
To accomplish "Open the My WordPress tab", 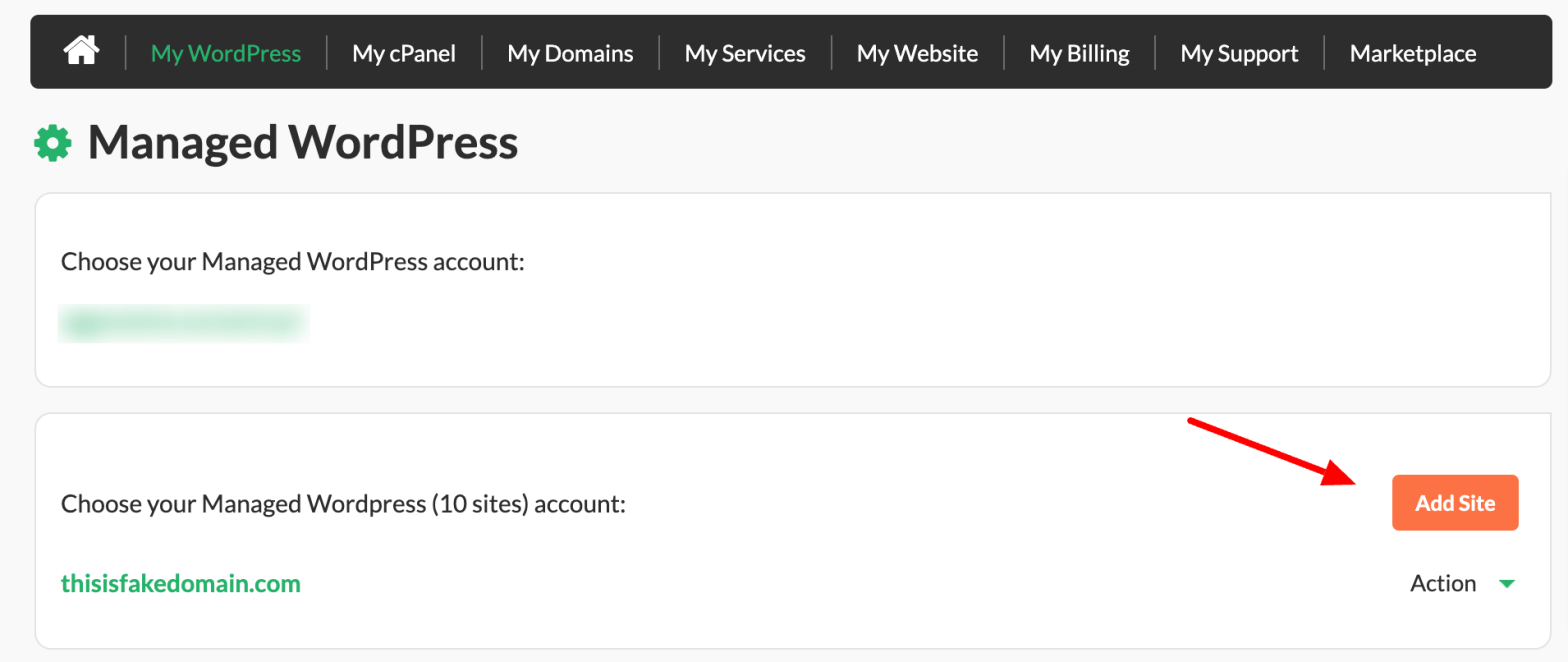I will point(225,52).
